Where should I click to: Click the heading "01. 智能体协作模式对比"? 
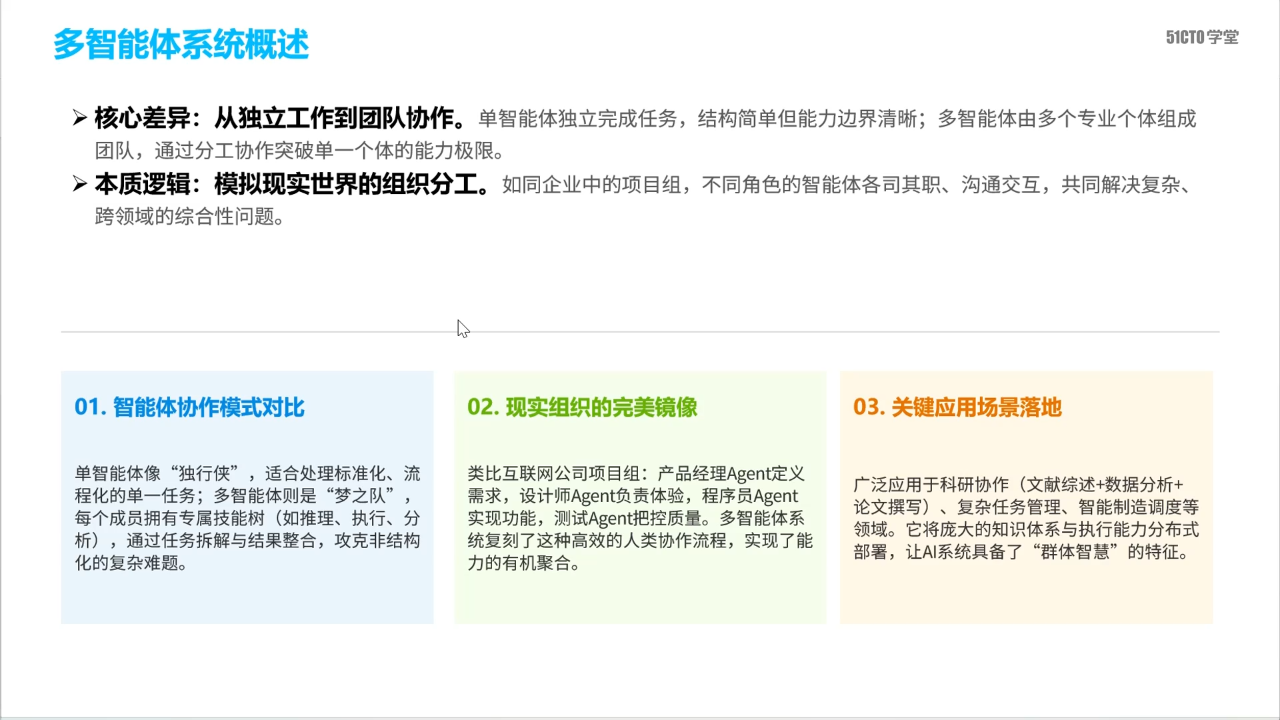(x=190, y=407)
